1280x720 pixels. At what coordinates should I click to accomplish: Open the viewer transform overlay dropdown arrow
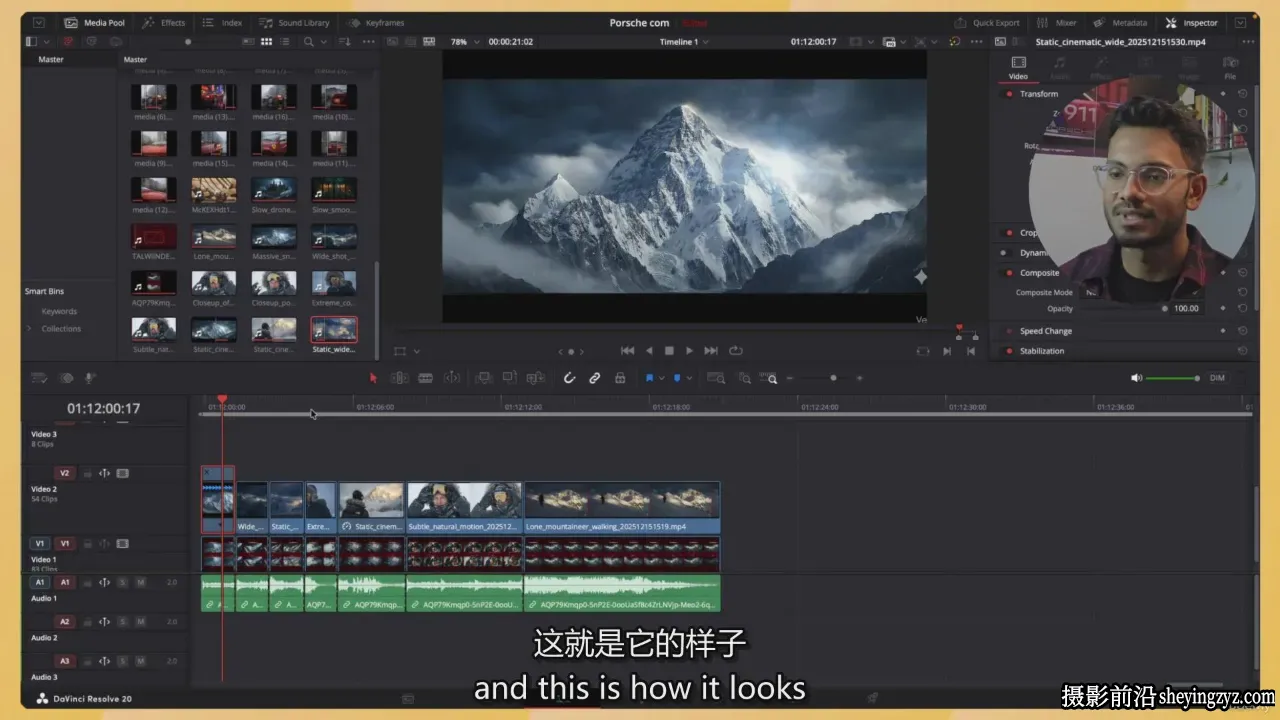coord(416,352)
